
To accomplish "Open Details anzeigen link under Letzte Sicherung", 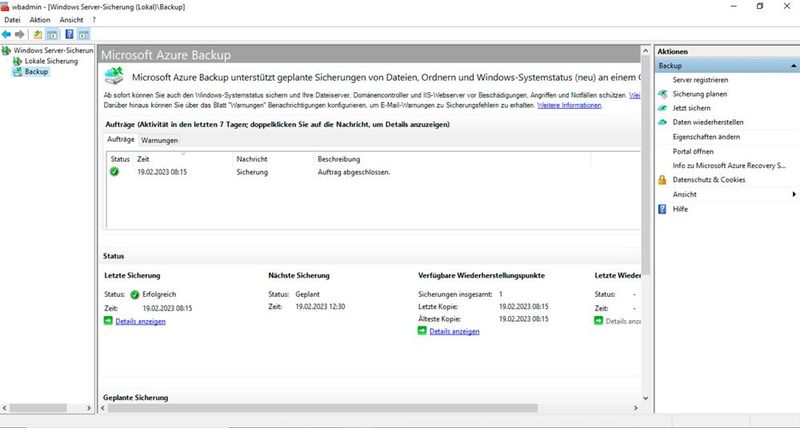I will point(140,321).
